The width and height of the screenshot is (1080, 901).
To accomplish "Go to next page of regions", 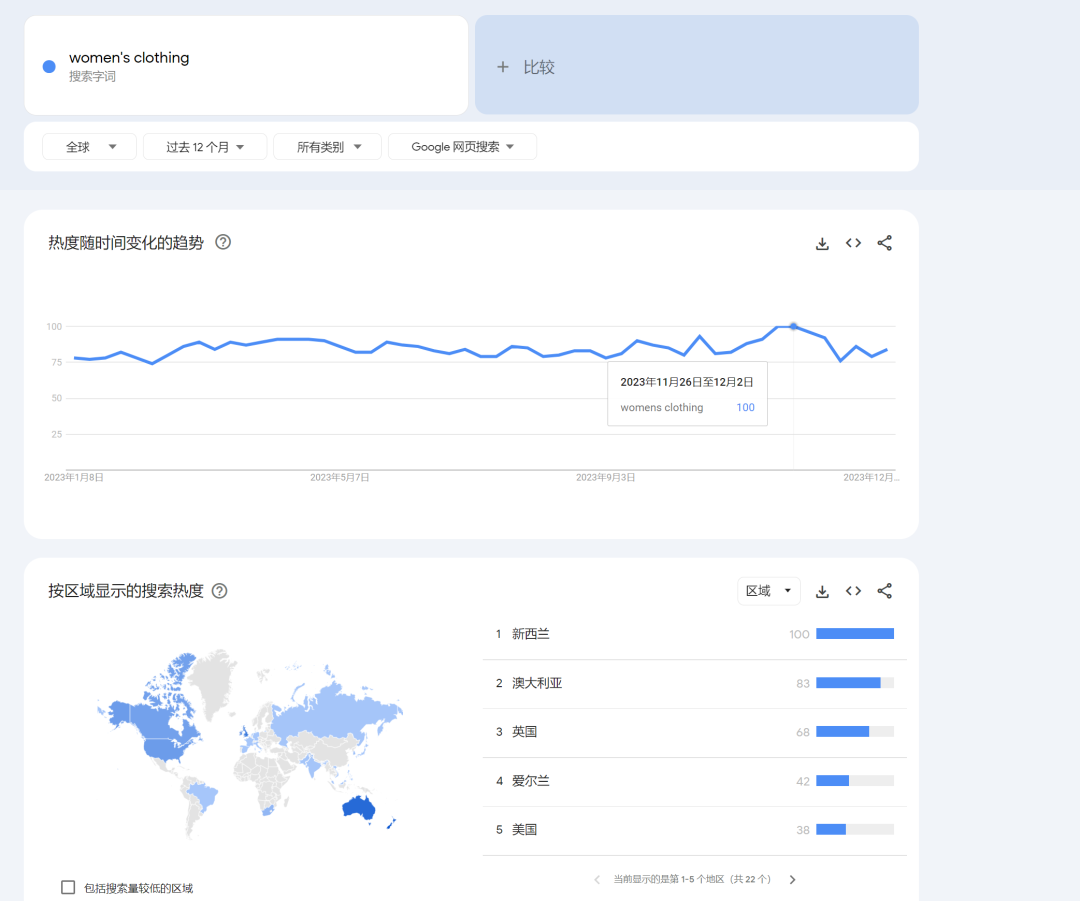I will pyautogui.click(x=792, y=880).
